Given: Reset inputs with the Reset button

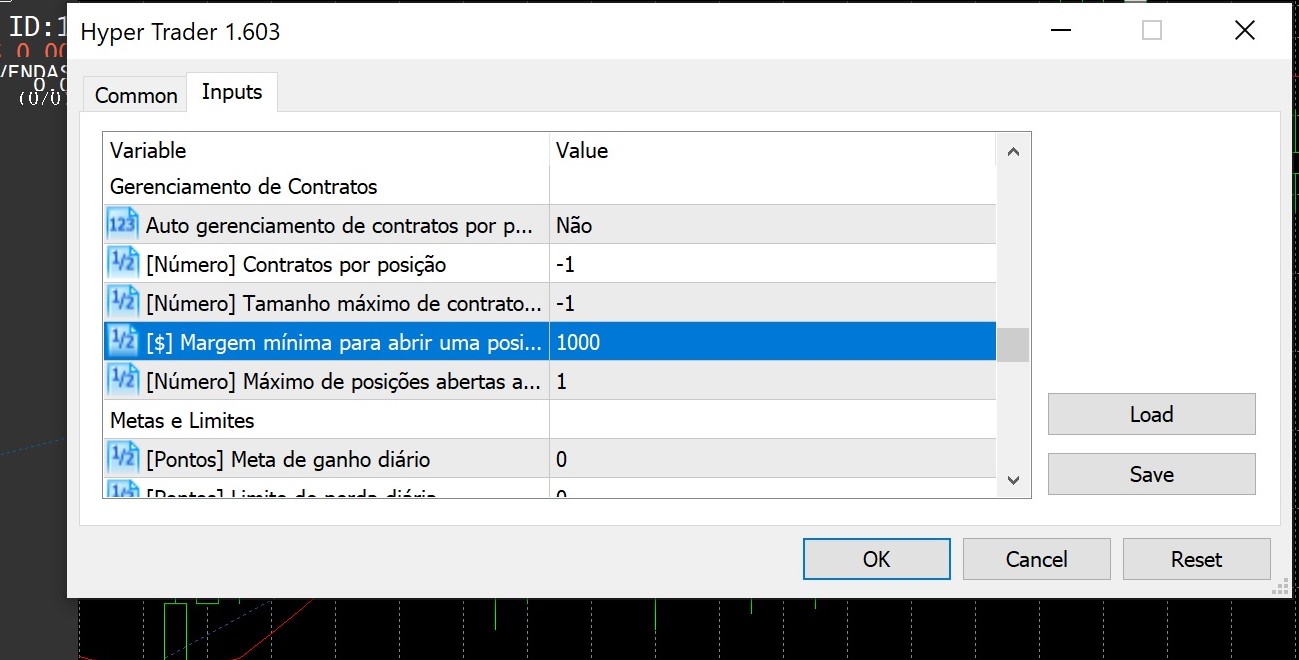Looking at the screenshot, I should (1196, 559).
